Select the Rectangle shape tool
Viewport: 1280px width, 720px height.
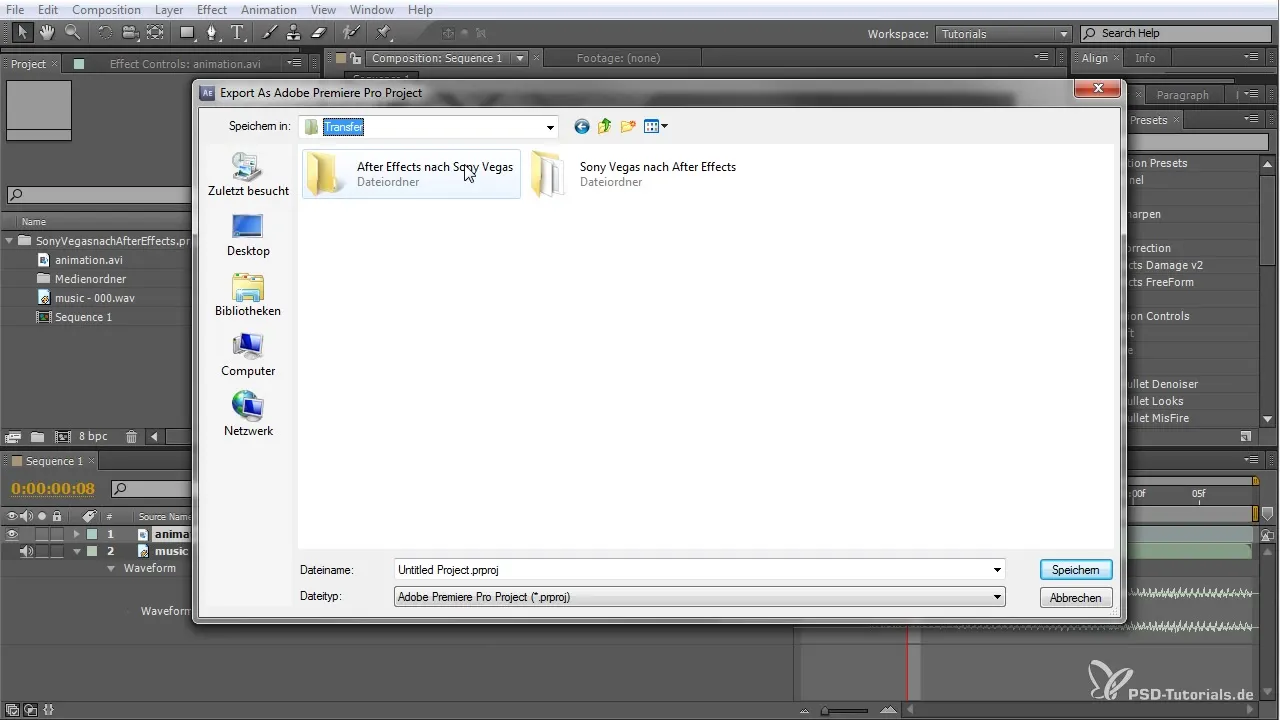tap(187, 33)
